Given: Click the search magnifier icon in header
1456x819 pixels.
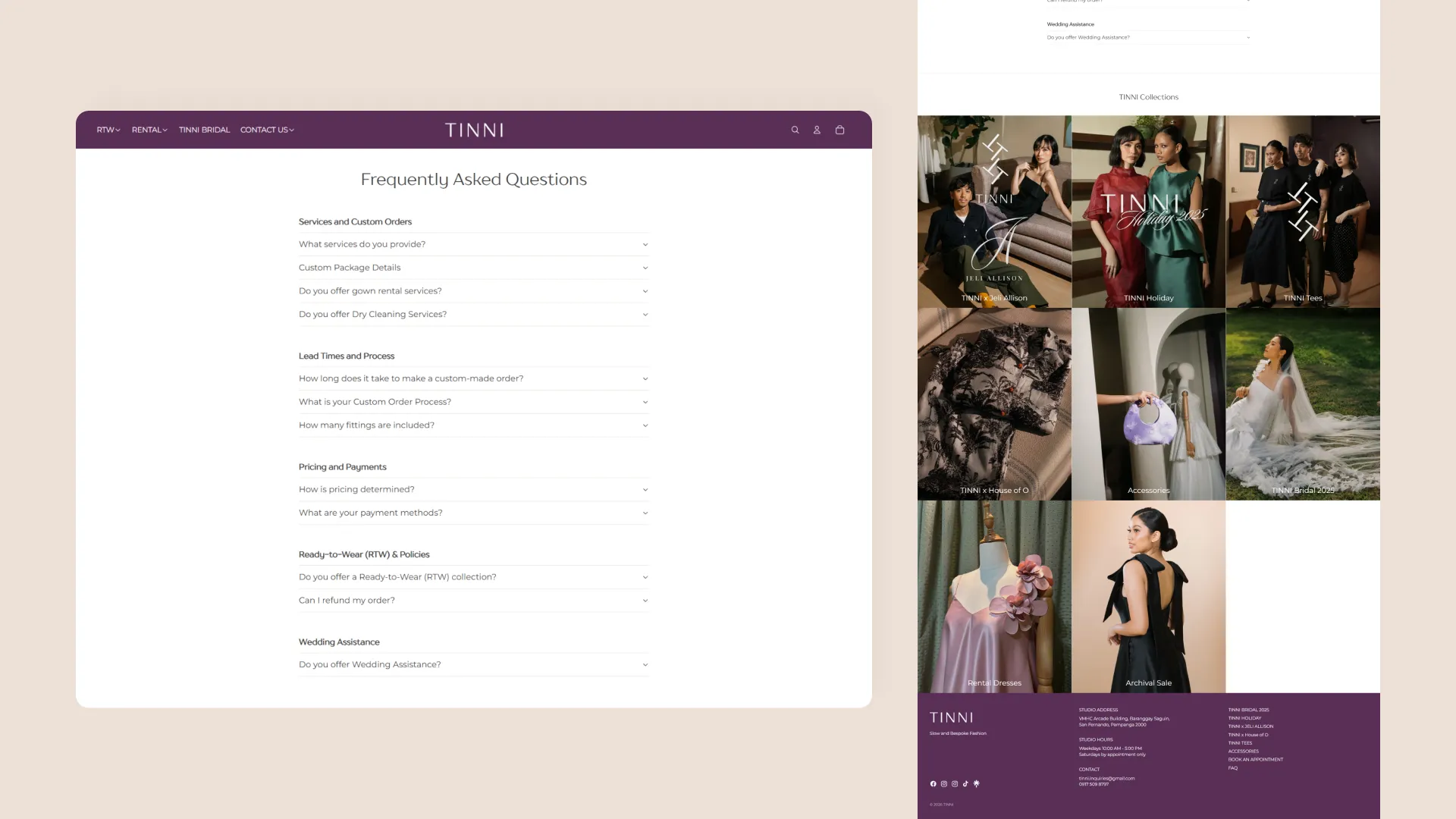Looking at the screenshot, I should [795, 130].
